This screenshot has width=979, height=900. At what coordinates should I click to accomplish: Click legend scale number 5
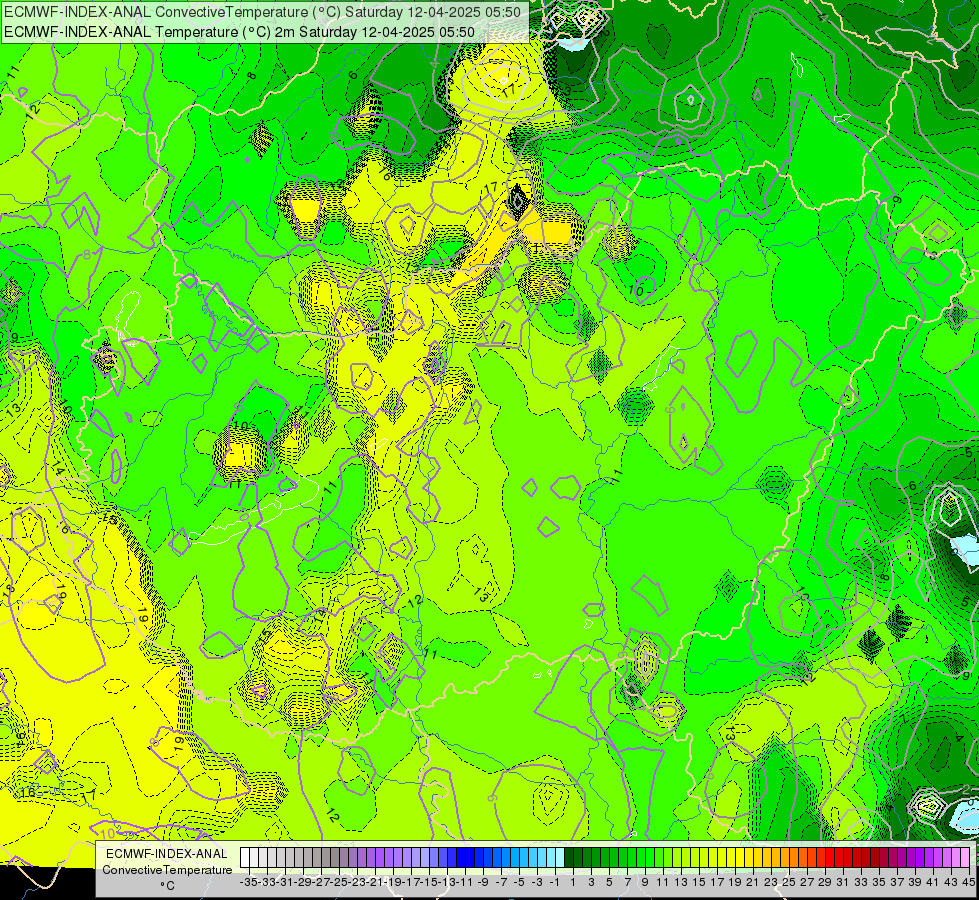click(609, 882)
